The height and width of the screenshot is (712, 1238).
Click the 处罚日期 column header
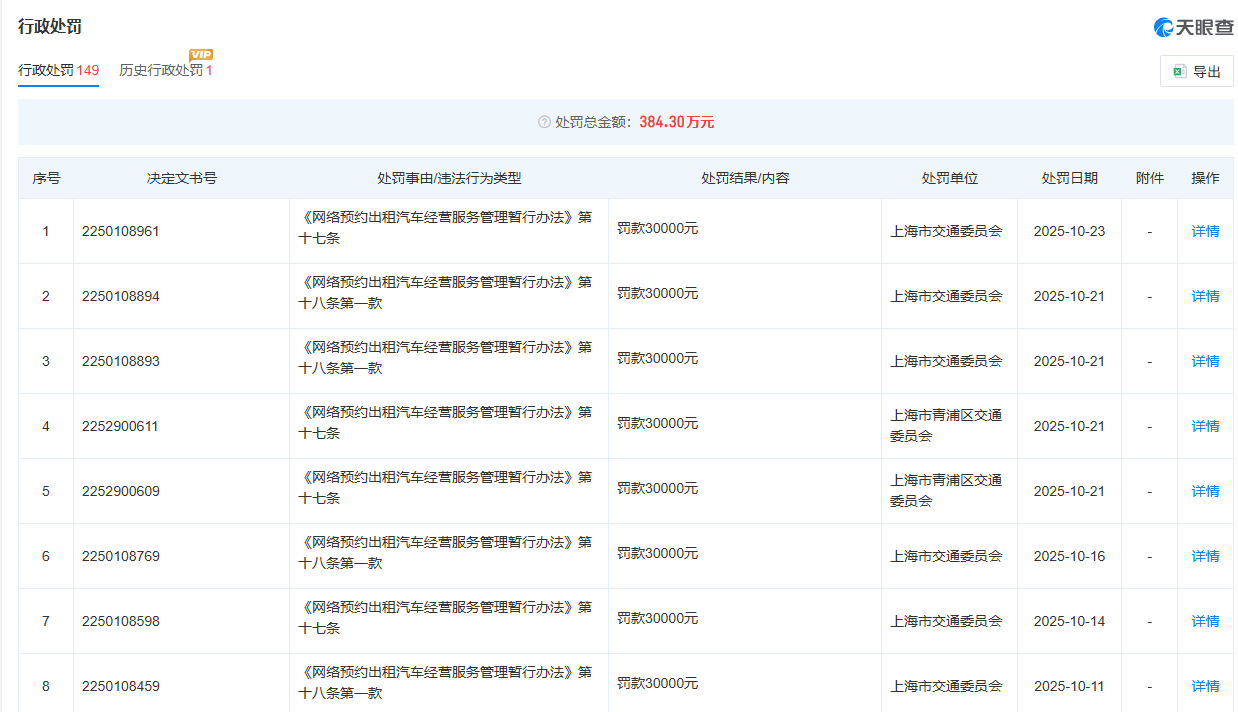coord(1069,178)
